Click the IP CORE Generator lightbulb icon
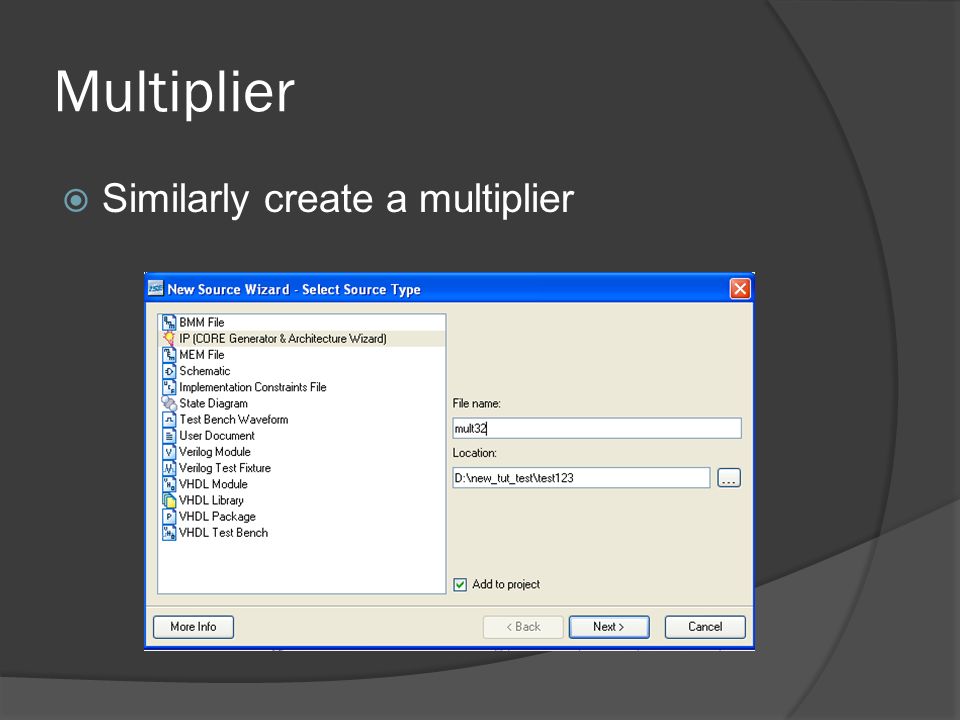This screenshot has height=720, width=960. [169, 339]
